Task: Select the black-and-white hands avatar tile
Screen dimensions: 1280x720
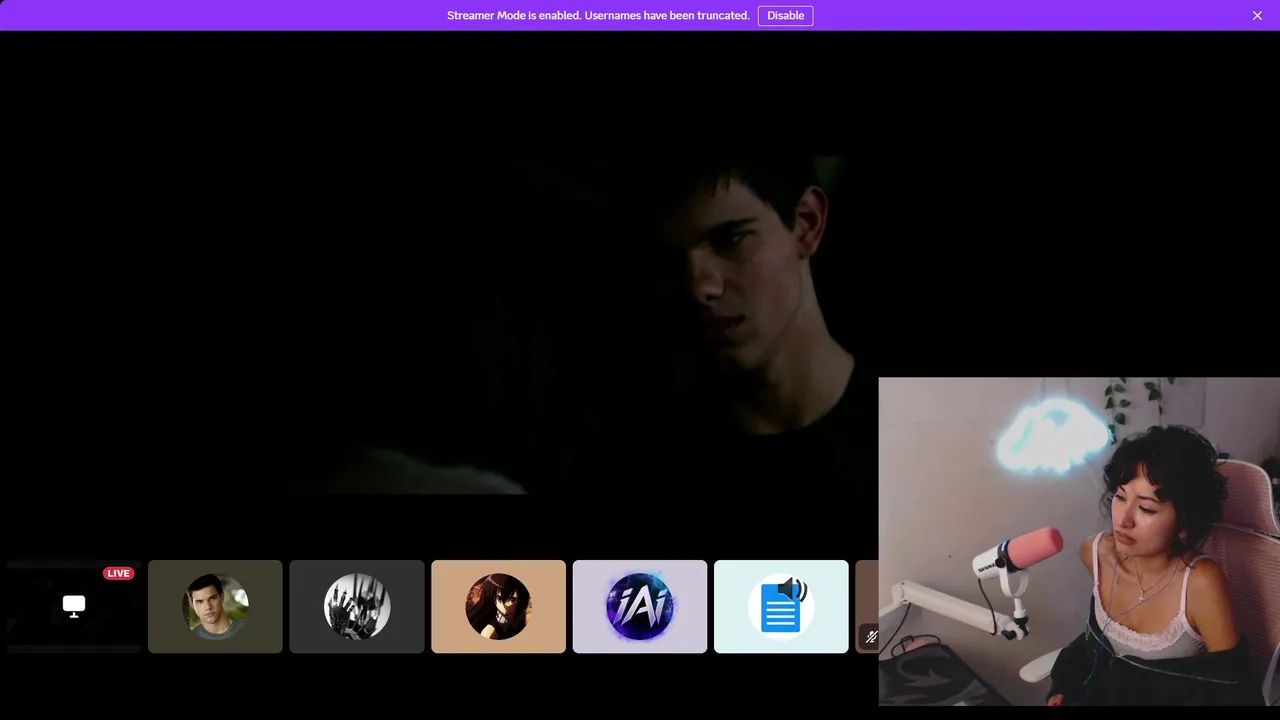Action: pyautogui.click(x=357, y=606)
